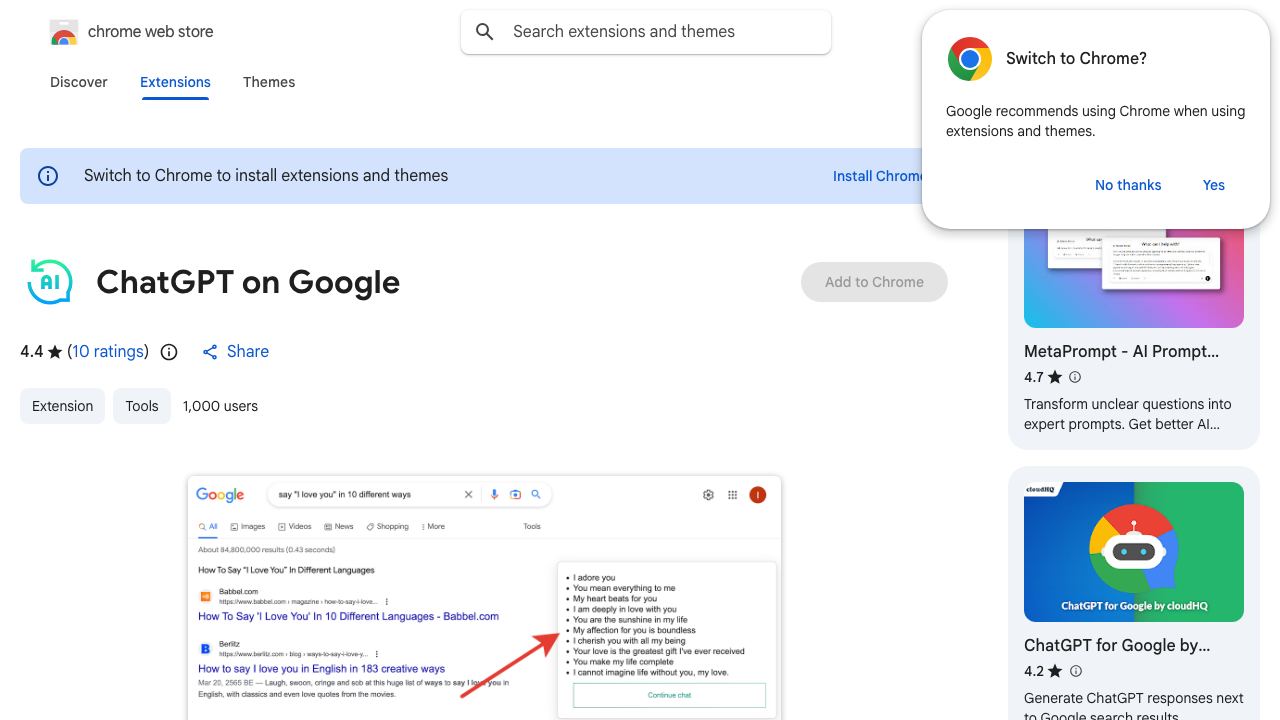1280x720 pixels.
Task: Click the rating star next to 4.4
Action: point(55,352)
